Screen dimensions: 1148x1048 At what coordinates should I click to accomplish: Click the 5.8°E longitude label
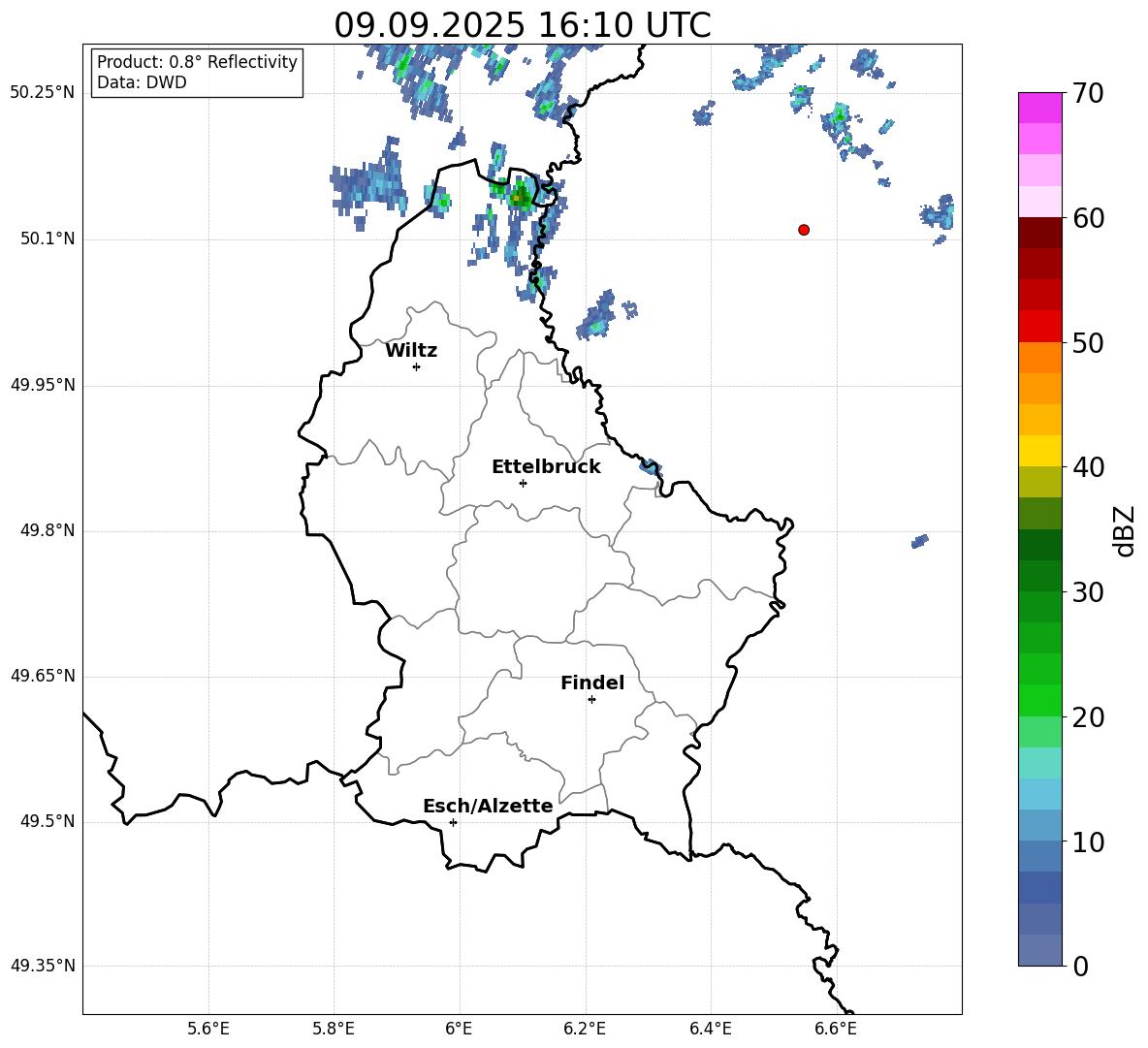pyautogui.click(x=334, y=1029)
